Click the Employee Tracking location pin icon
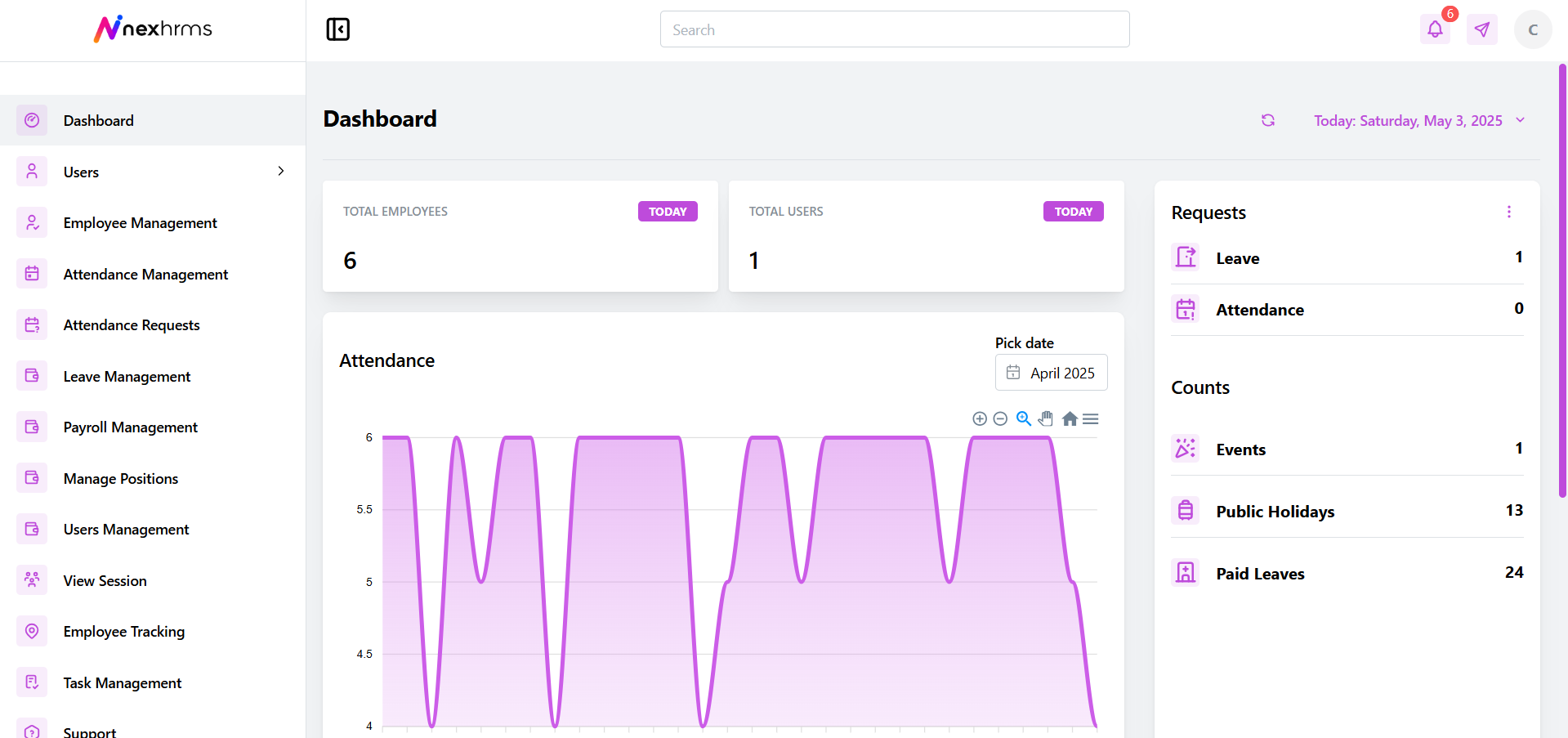Viewport: 1568px width, 738px height. click(32, 631)
